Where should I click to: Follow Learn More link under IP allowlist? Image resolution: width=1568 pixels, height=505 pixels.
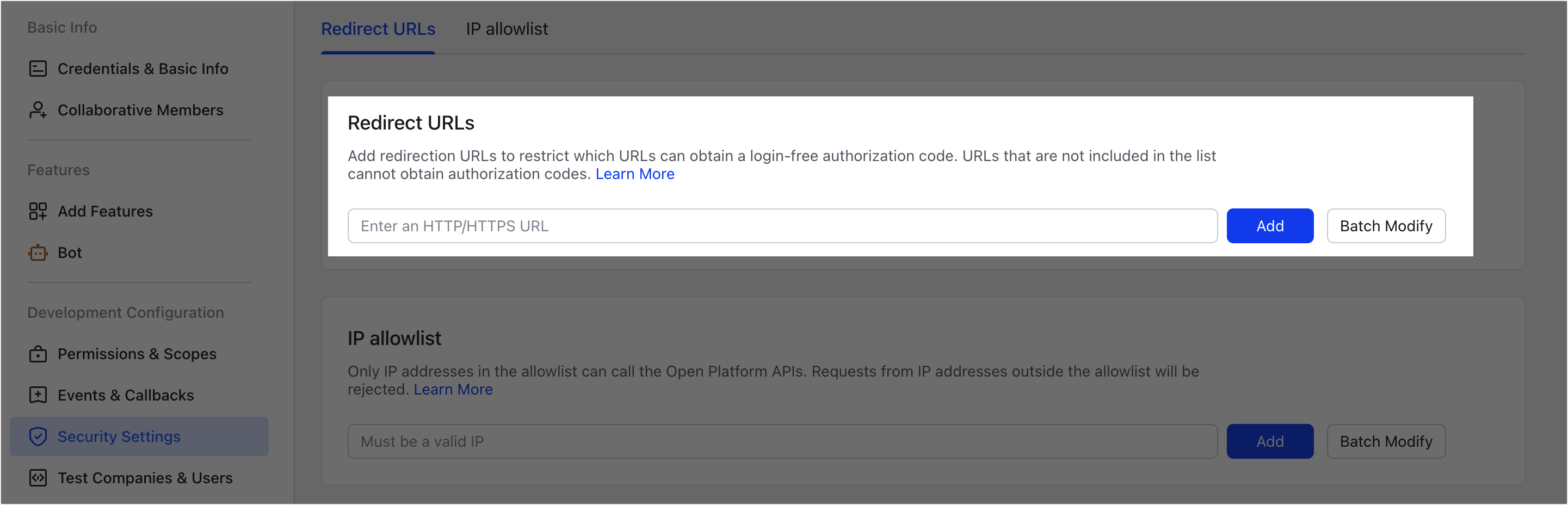[453, 390]
